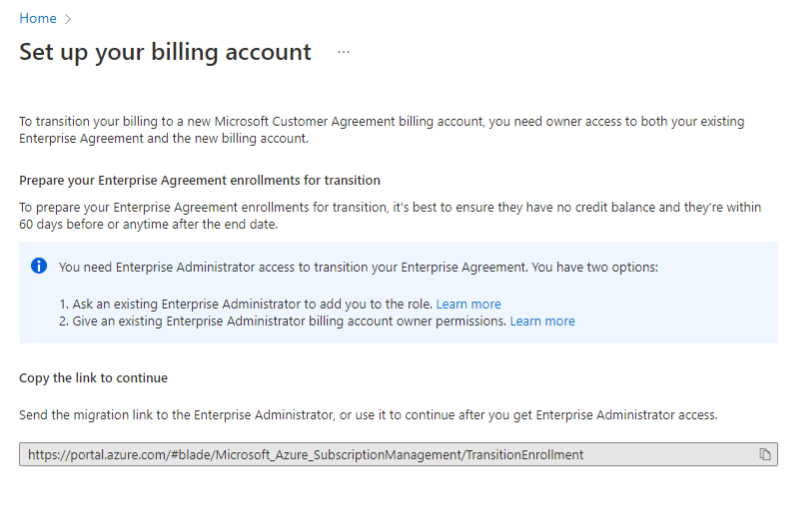Click the Copy the link to continue heading
808x522 pixels.
93,378
